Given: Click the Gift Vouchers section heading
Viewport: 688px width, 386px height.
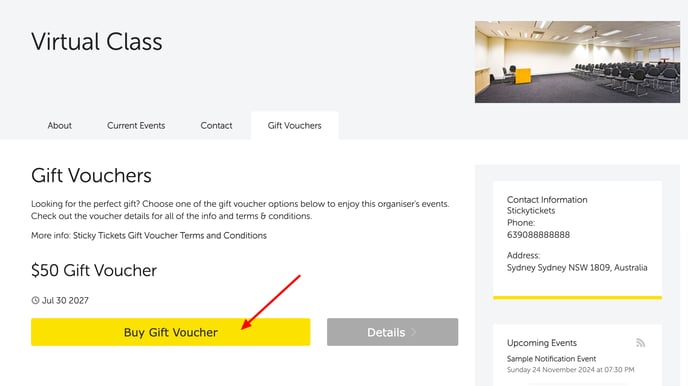Looking at the screenshot, I should pos(91,175).
